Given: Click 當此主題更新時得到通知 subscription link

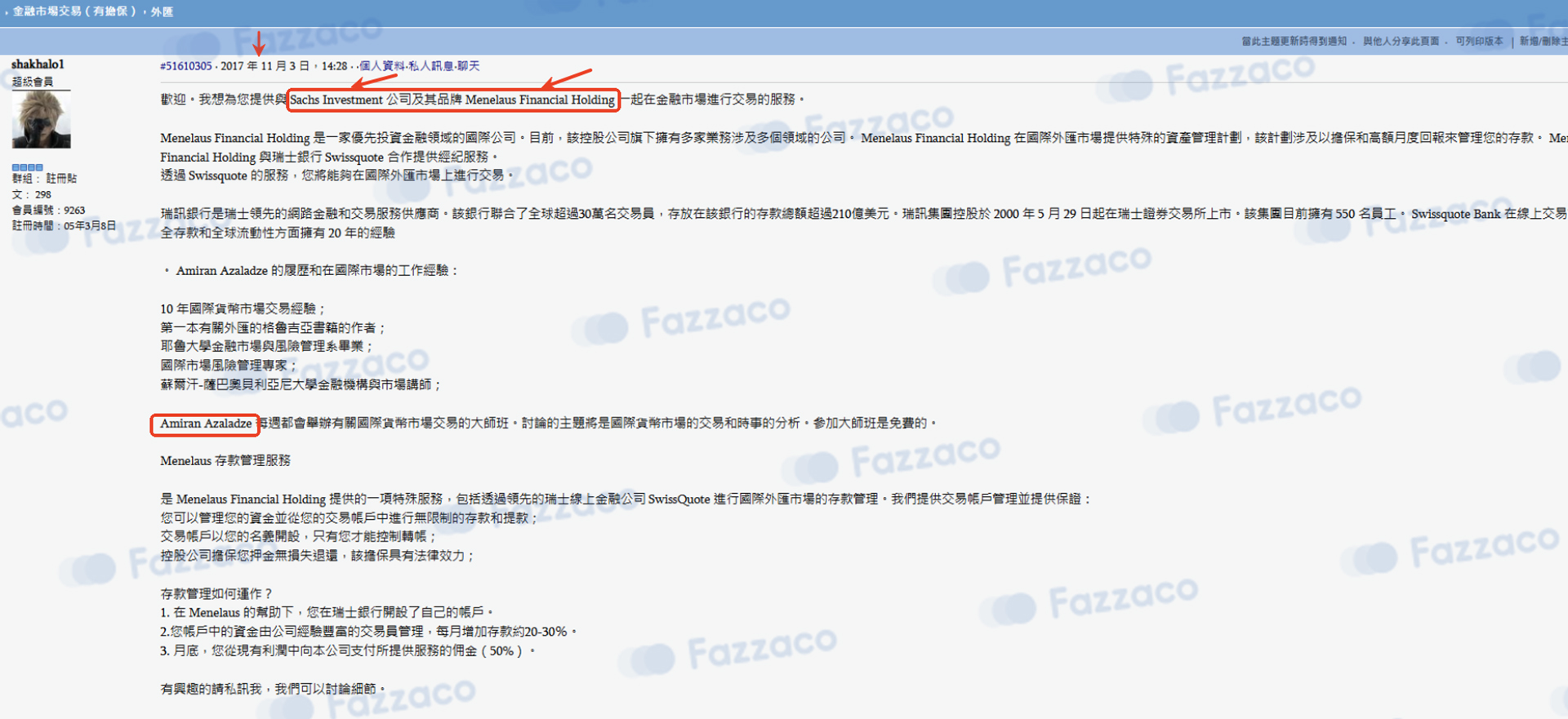Looking at the screenshot, I should tap(1294, 41).
